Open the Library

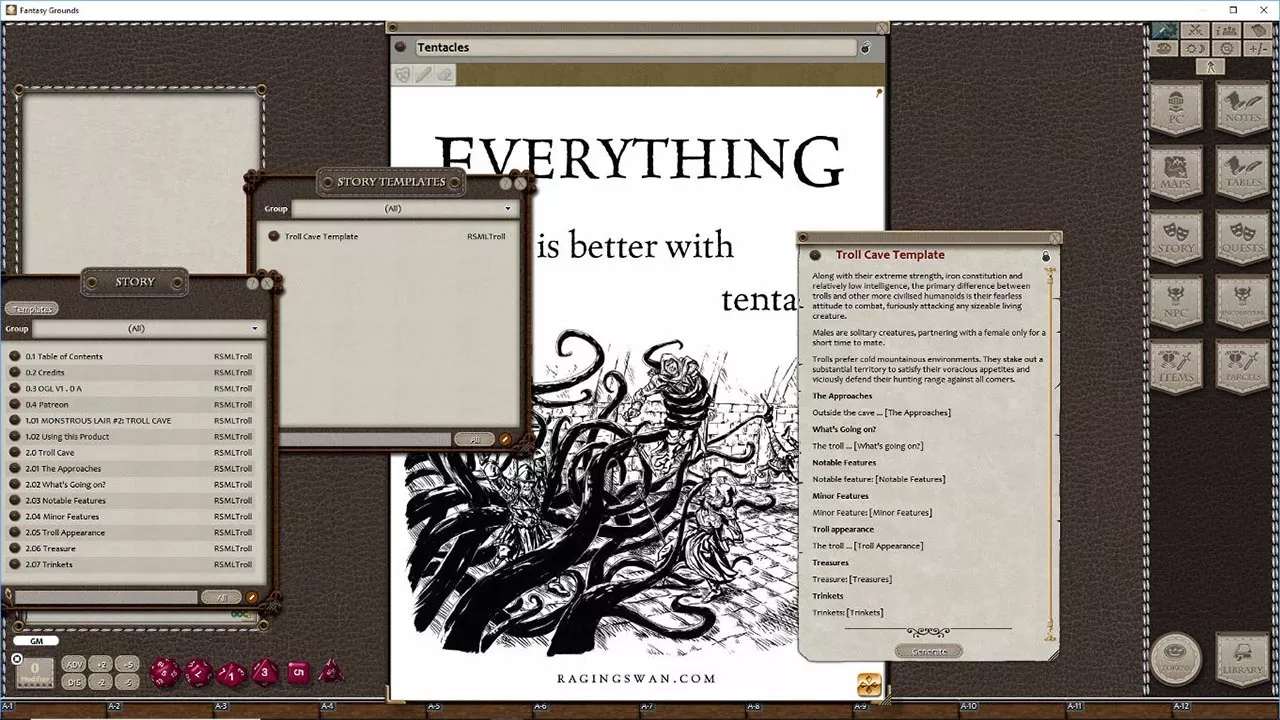(x=1242, y=658)
